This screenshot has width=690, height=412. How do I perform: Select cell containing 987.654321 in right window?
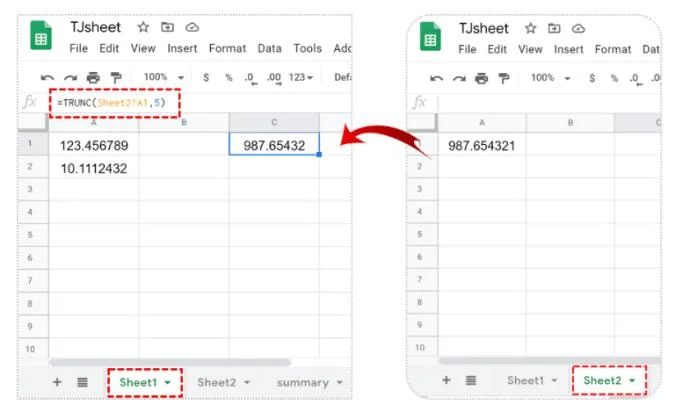tap(482, 146)
